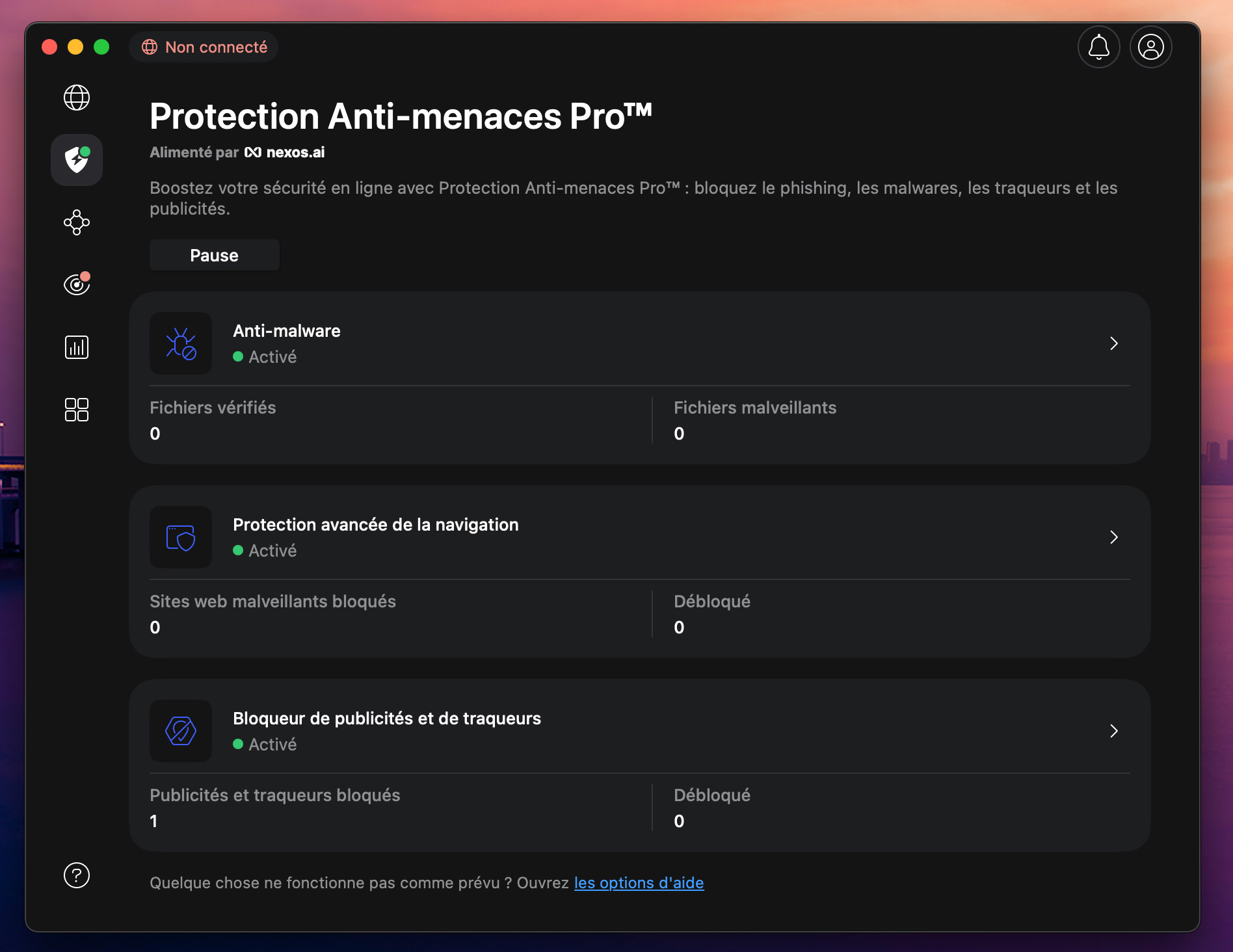
Task: Open Dark Web Monitor via the eye icon
Action: [x=76, y=284]
